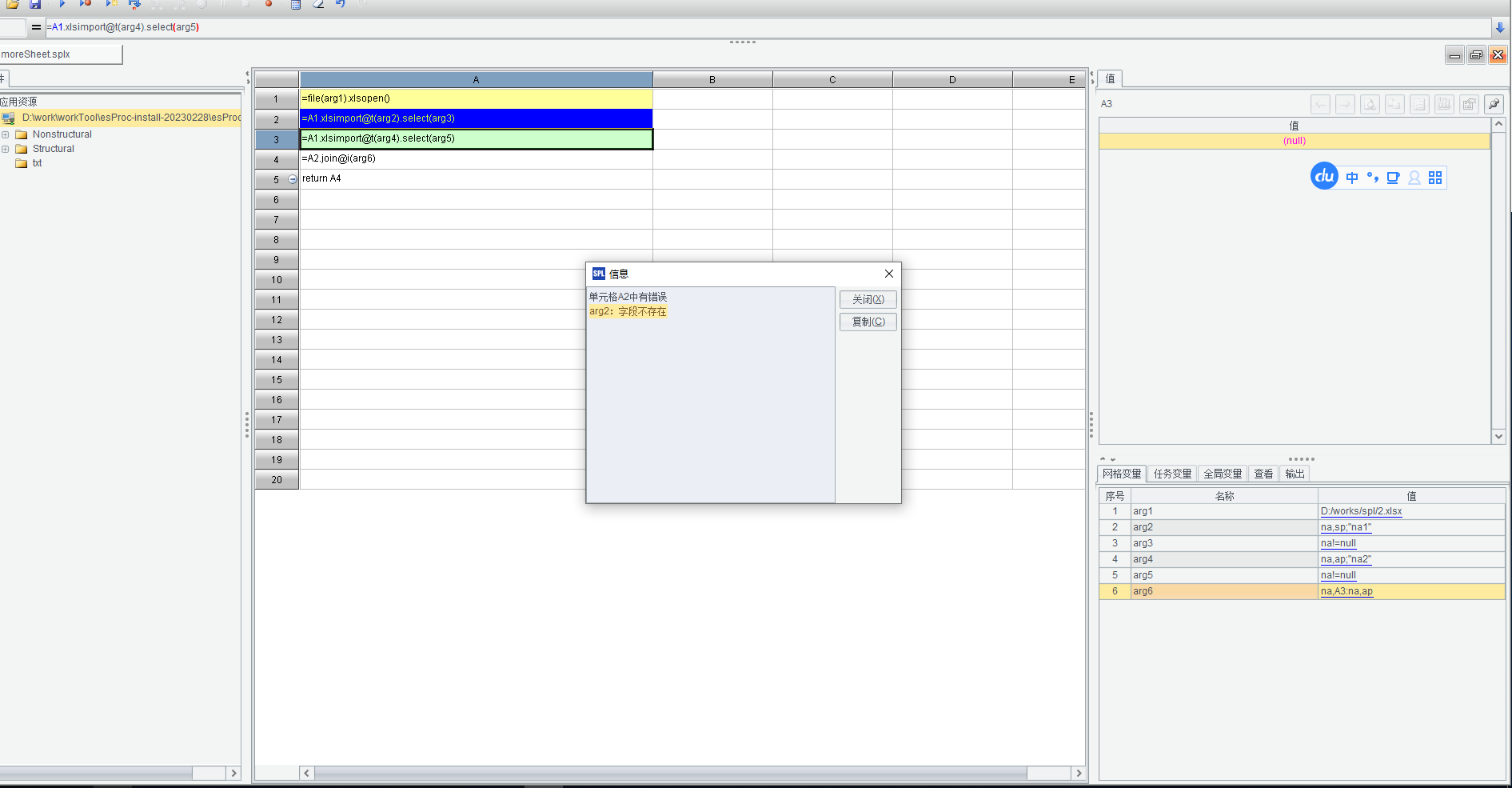Click the calculator grid toolbar icon
Screen dimensions: 1512x788
[x=295, y=4]
